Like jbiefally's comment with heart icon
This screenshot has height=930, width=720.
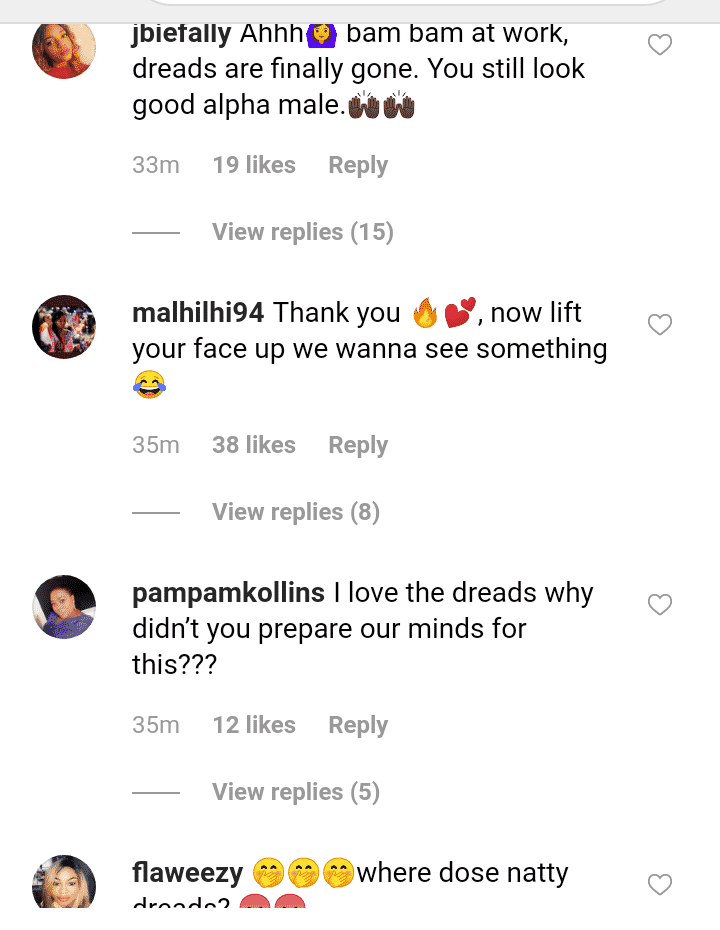(659, 45)
